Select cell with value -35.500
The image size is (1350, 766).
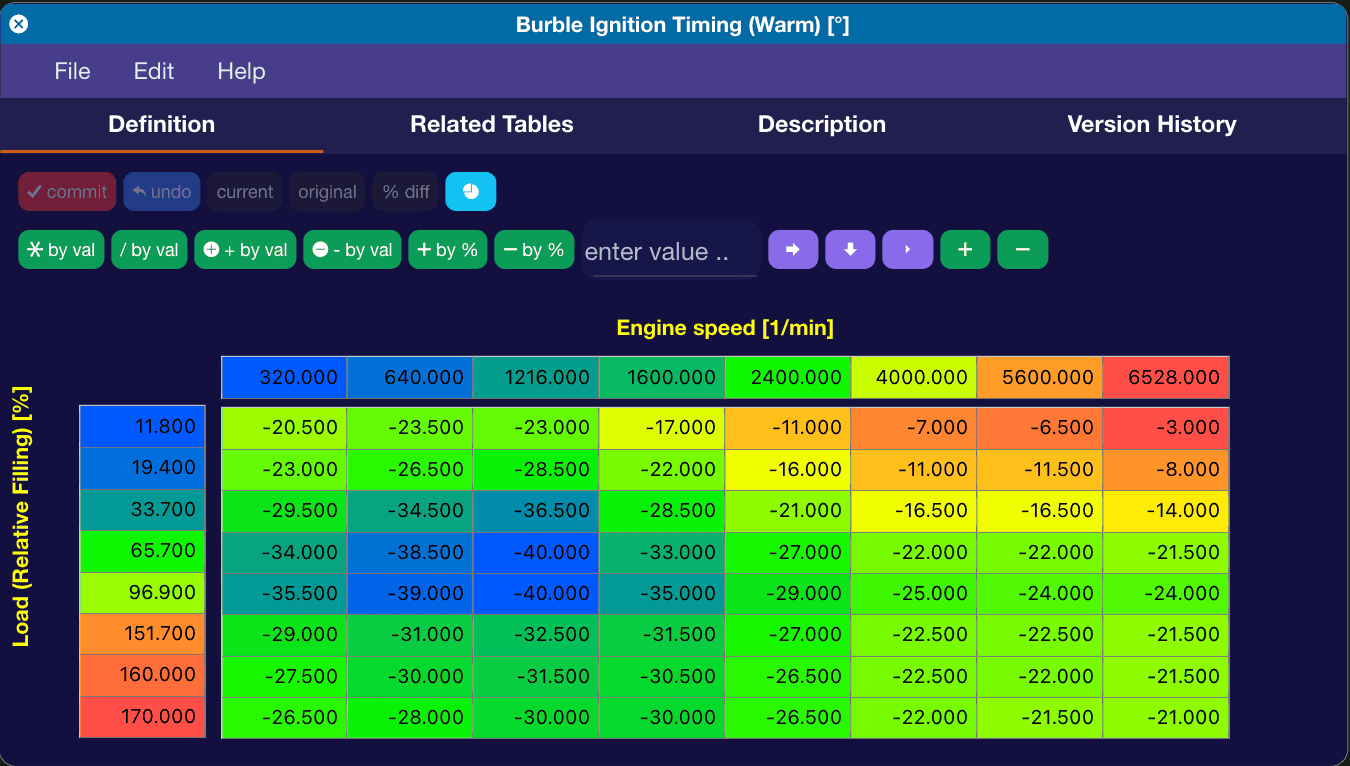click(x=284, y=593)
